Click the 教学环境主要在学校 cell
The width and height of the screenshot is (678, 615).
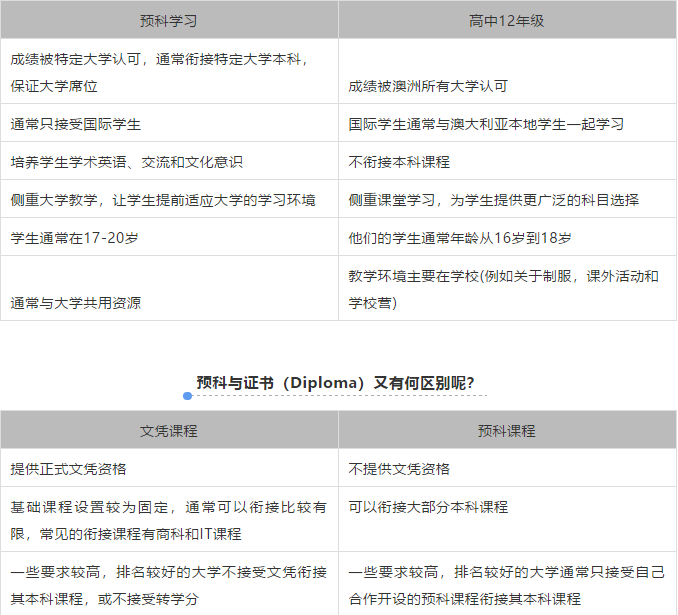tap(503, 289)
